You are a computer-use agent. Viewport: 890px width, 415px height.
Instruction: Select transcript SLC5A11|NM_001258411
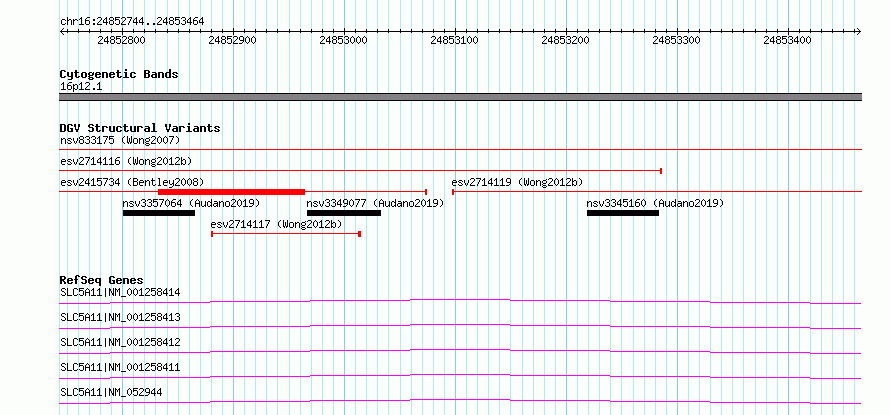[x=120, y=367]
